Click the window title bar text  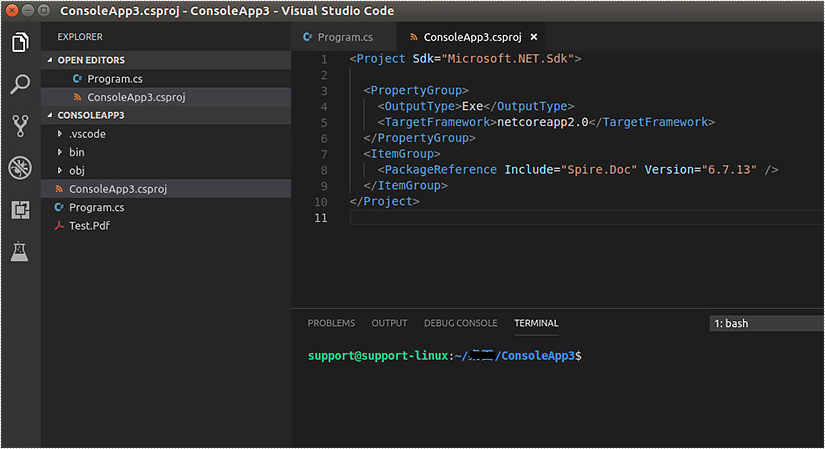(x=227, y=11)
